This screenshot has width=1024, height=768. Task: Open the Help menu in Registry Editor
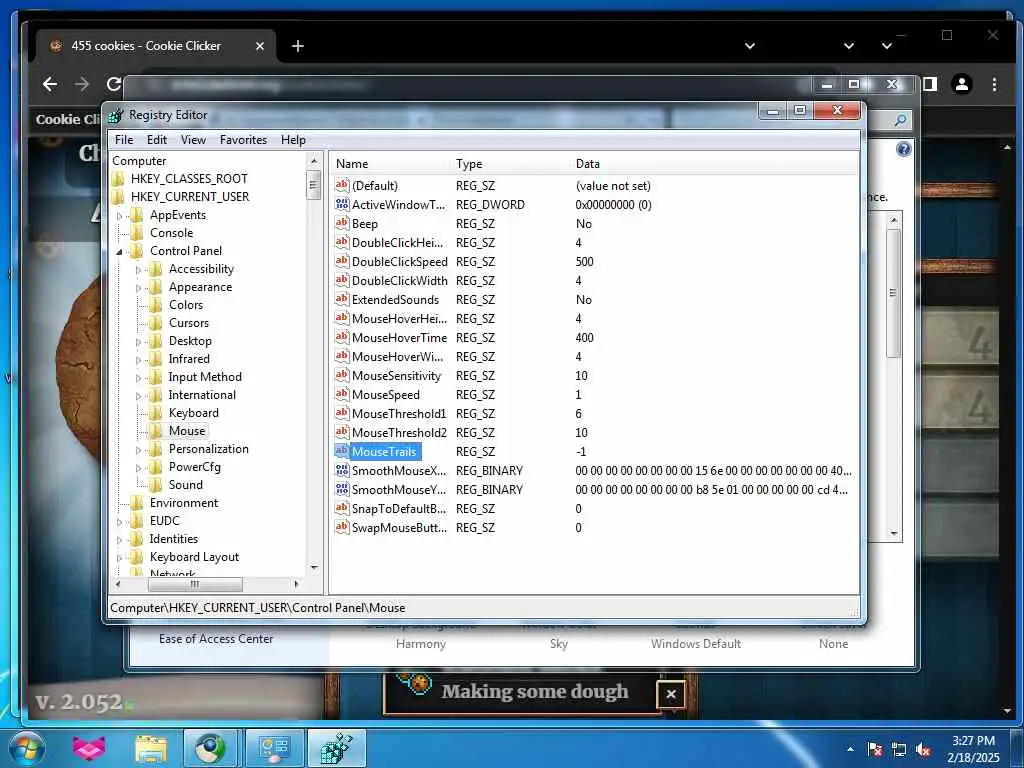(293, 140)
